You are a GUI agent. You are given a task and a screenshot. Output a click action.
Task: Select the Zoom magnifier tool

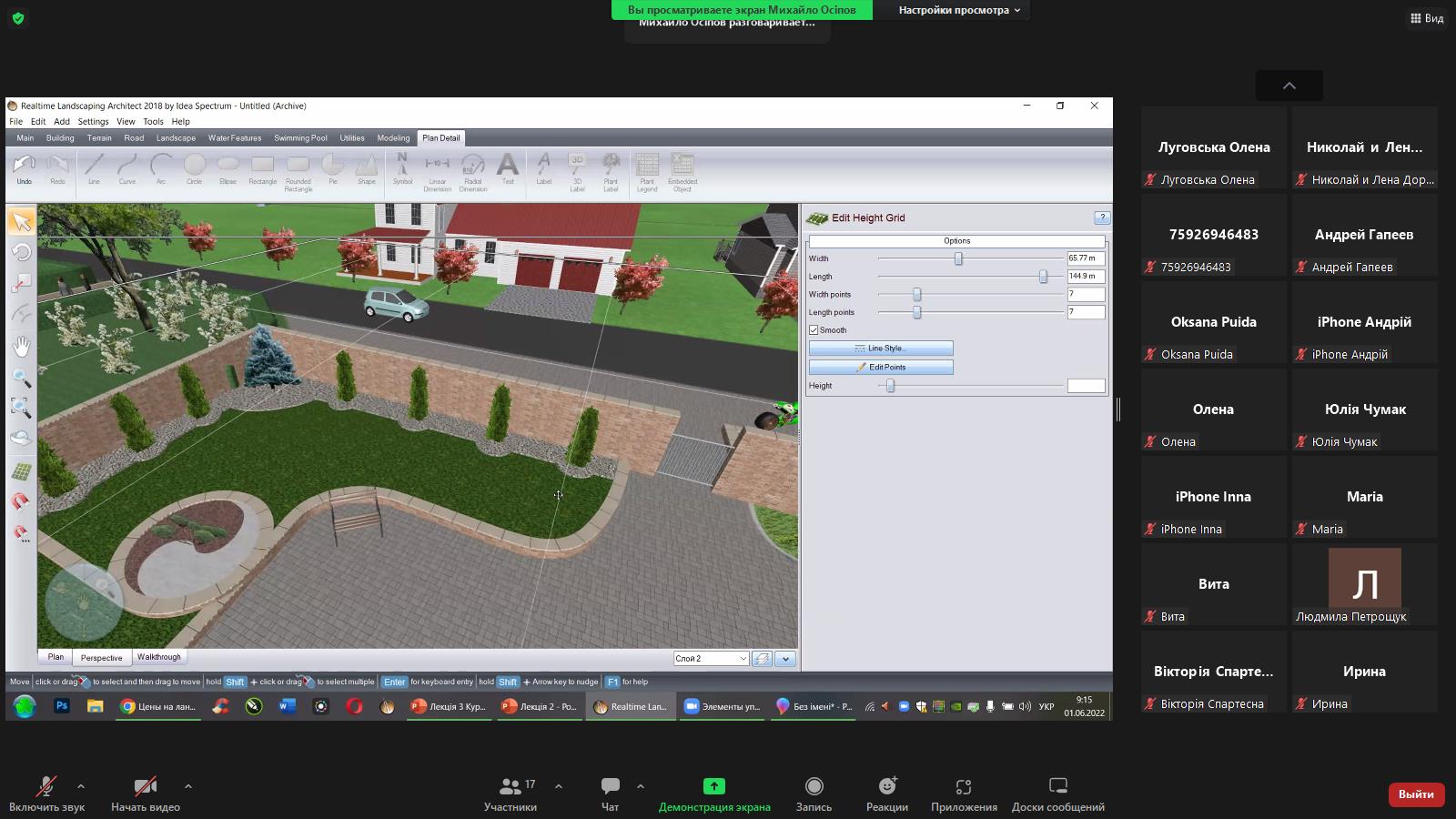pos(21,377)
